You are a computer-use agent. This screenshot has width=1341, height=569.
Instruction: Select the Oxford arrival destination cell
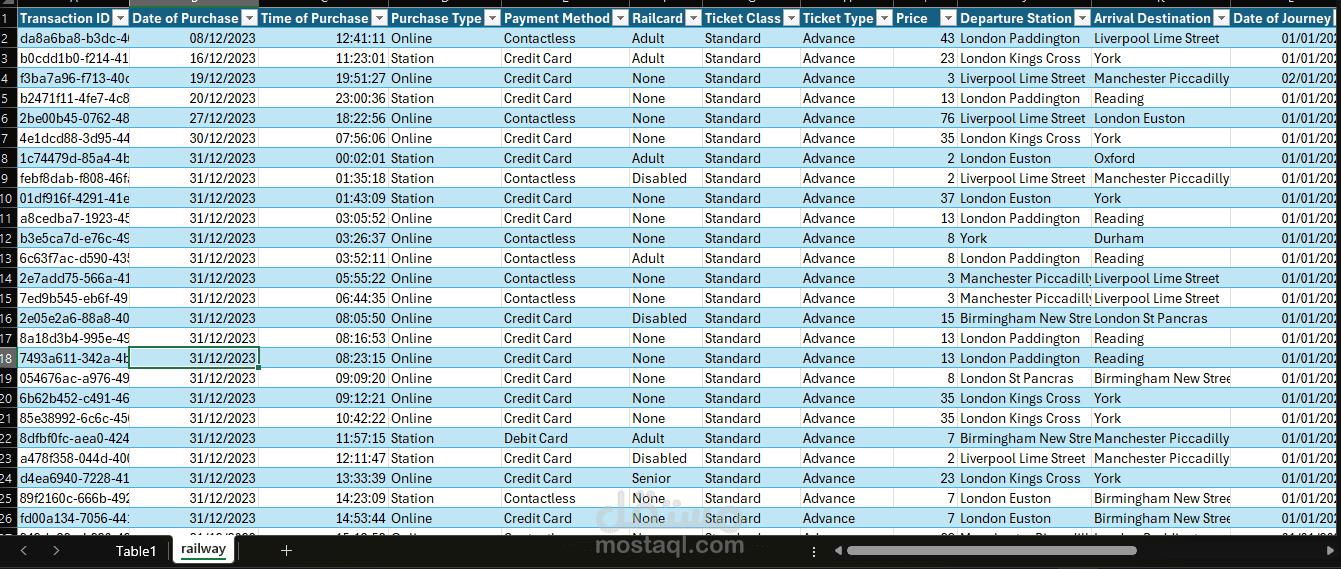click(1161, 158)
